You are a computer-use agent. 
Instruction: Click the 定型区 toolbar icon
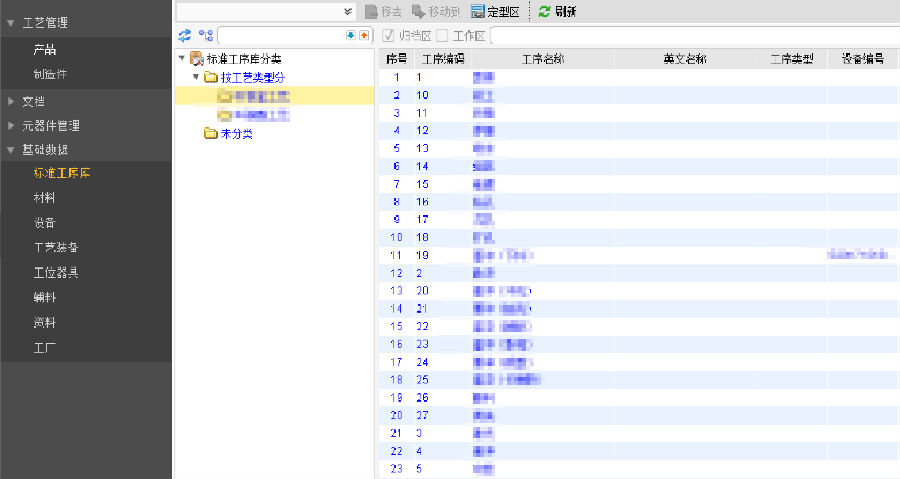point(477,12)
